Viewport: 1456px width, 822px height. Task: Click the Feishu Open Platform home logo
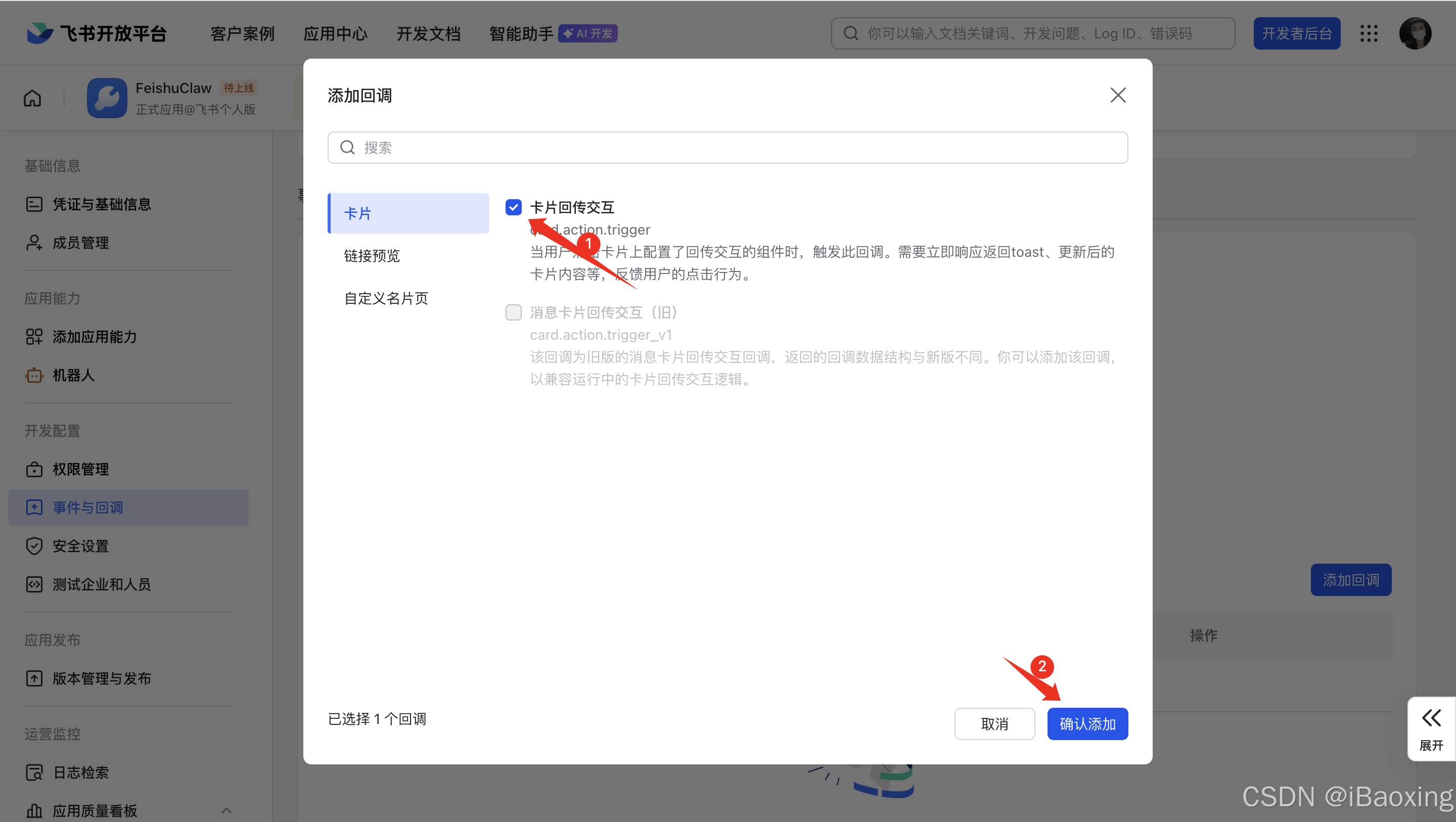click(96, 33)
